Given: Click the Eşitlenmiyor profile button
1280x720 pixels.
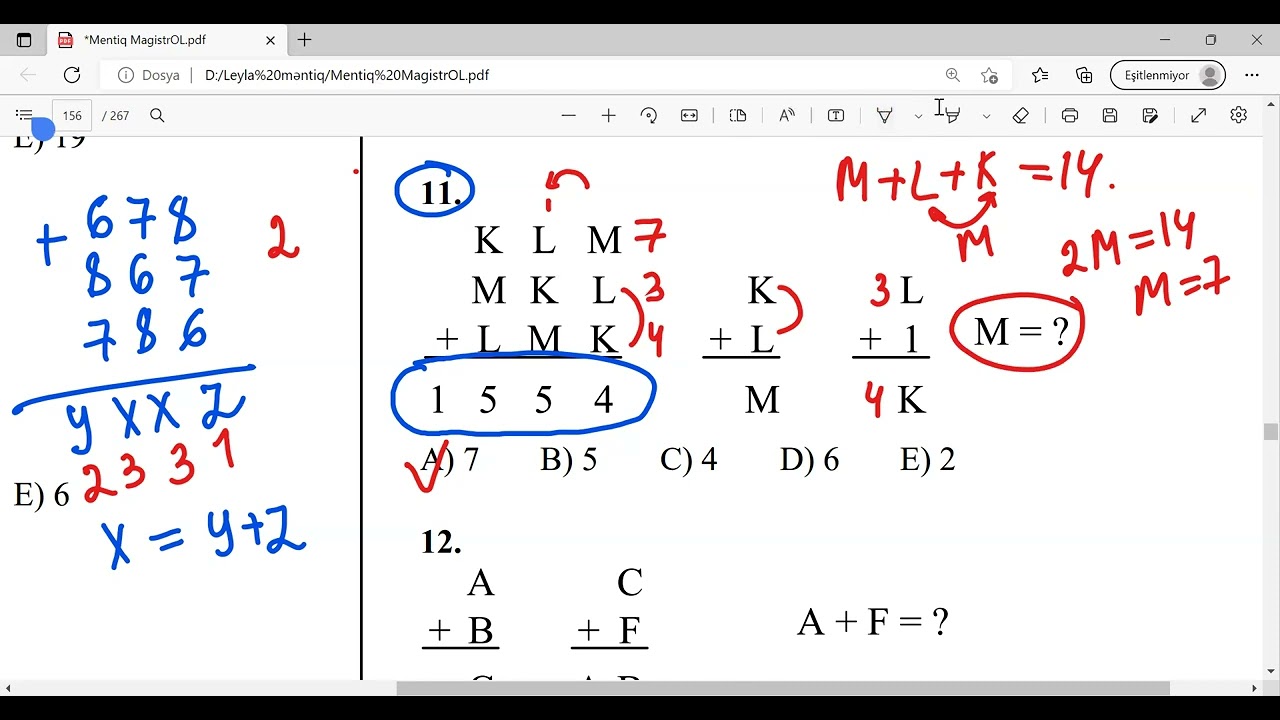Looking at the screenshot, I should pos(1167,75).
